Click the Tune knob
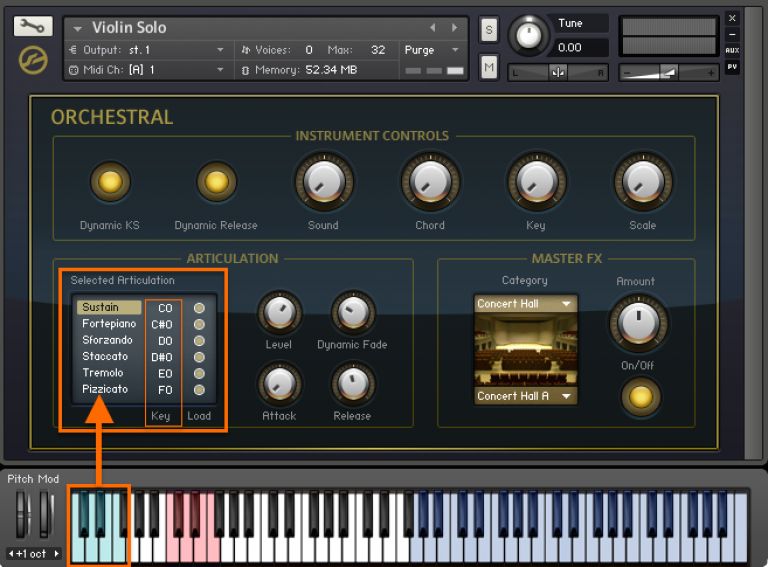 point(529,37)
